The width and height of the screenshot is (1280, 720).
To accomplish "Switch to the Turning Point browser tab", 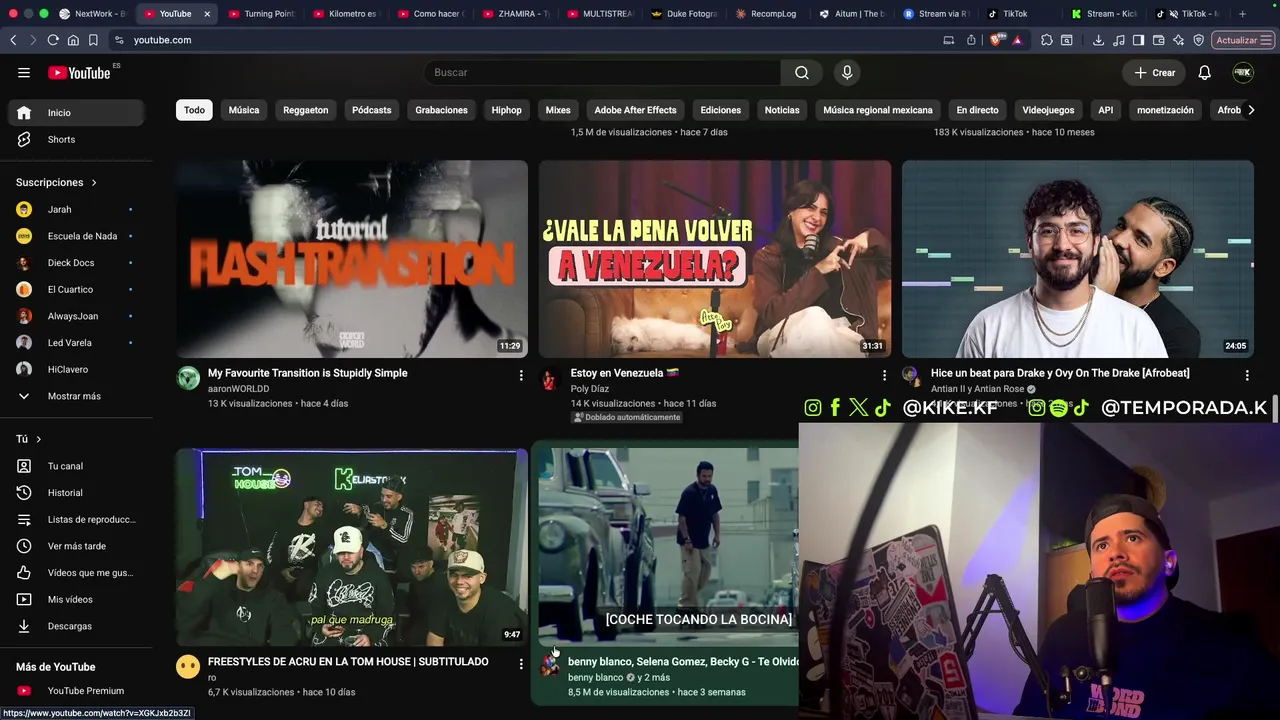I will pyautogui.click(x=261, y=14).
